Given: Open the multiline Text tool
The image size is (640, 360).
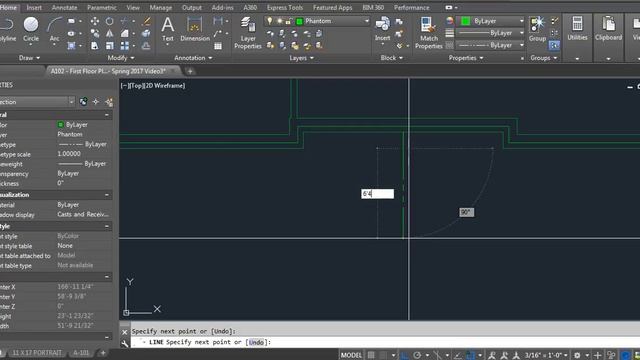Looking at the screenshot, I should point(167,29).
